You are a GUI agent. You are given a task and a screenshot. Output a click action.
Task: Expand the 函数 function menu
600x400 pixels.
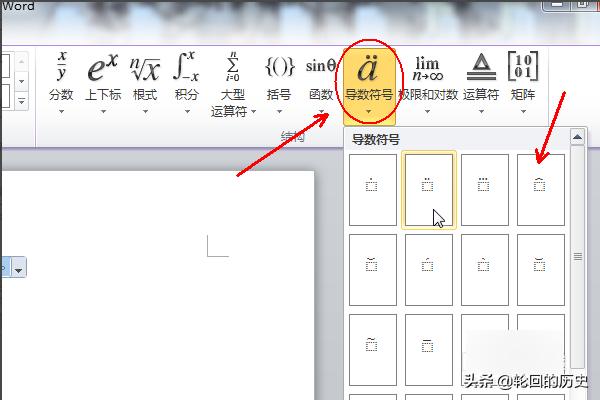(x=321, y=83)
